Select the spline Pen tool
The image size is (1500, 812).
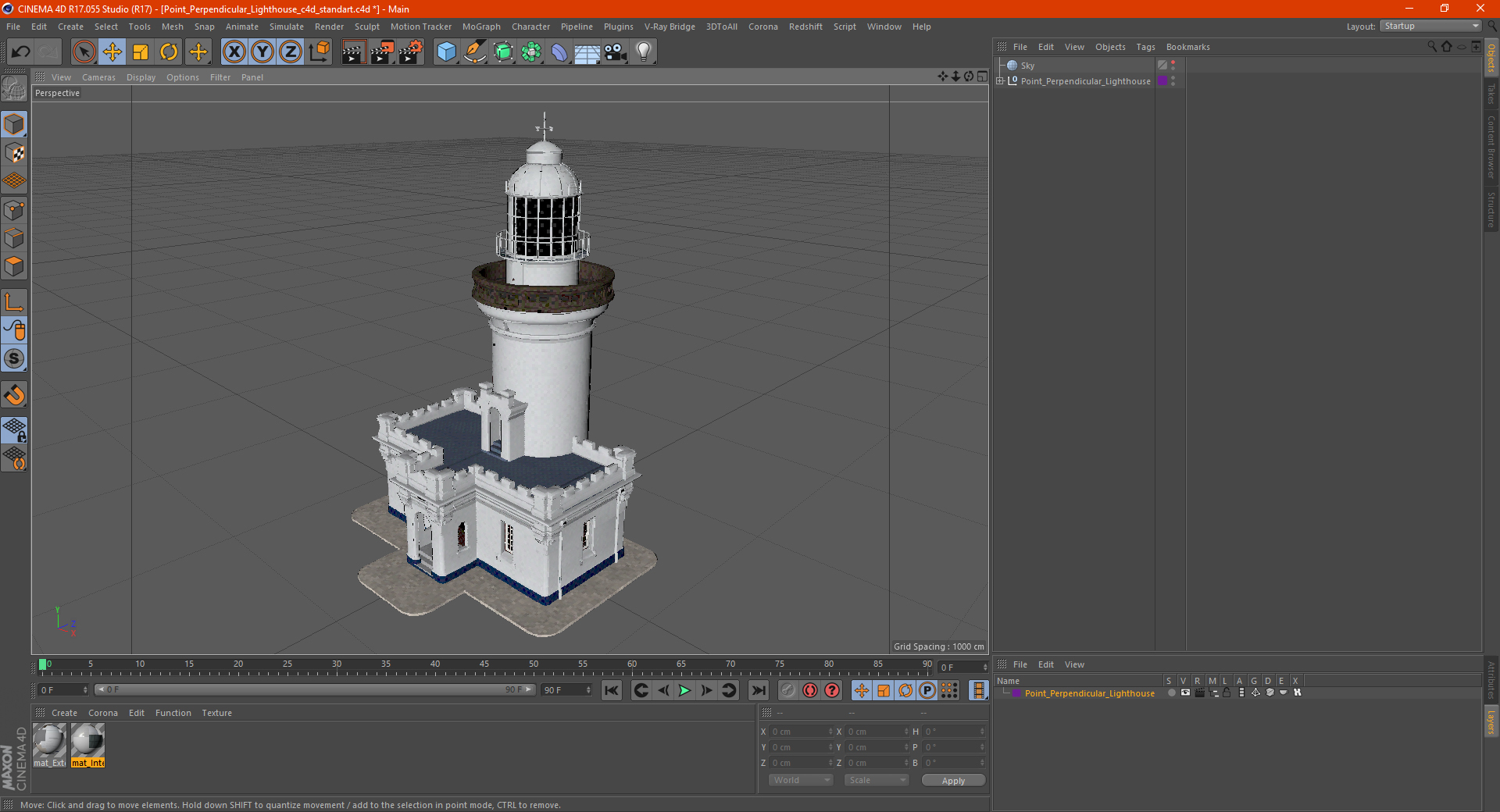[x=475, y=52]
